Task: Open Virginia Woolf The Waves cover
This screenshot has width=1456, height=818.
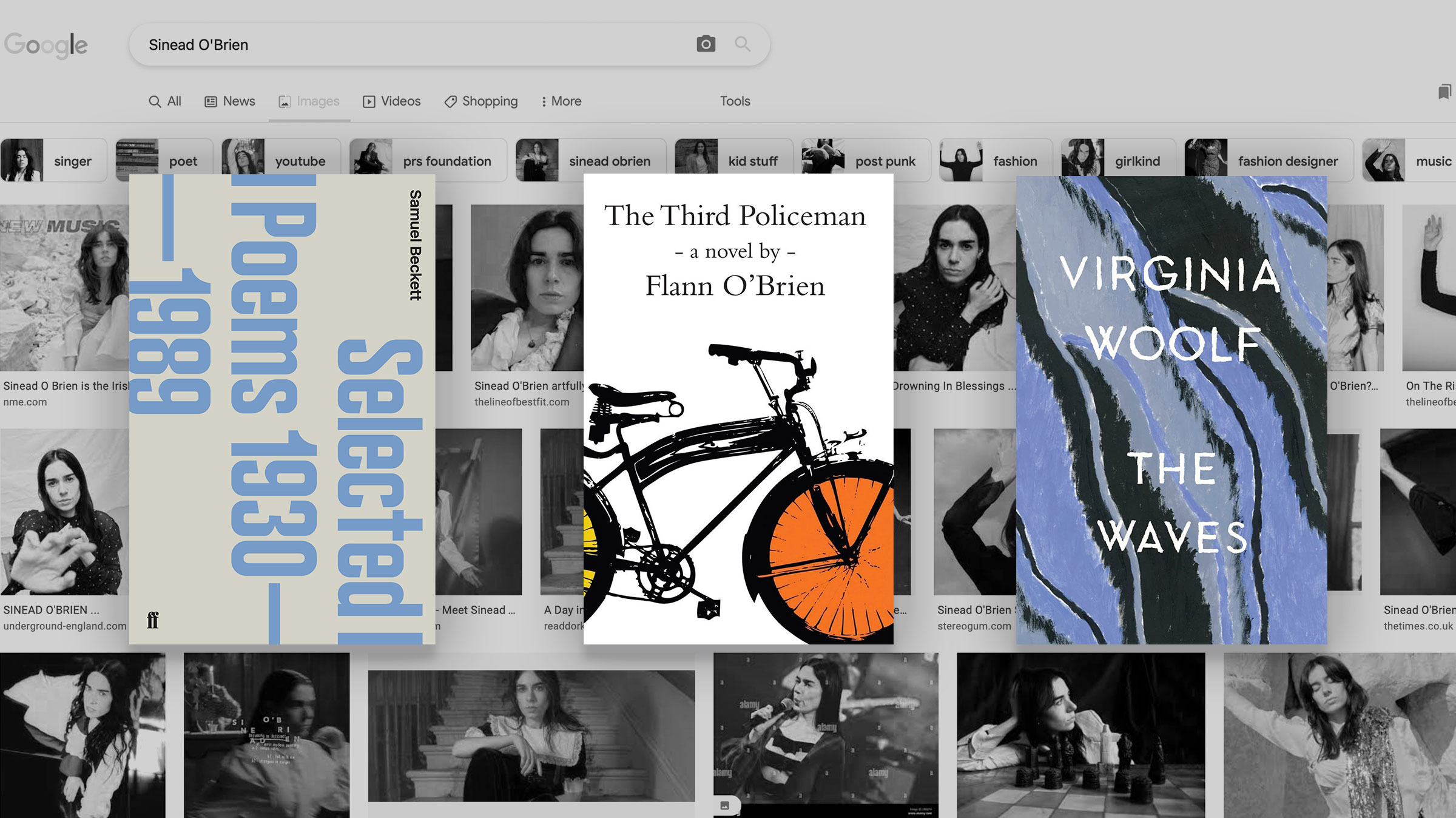Action: pyautogui.click(x=1171, y=410)
